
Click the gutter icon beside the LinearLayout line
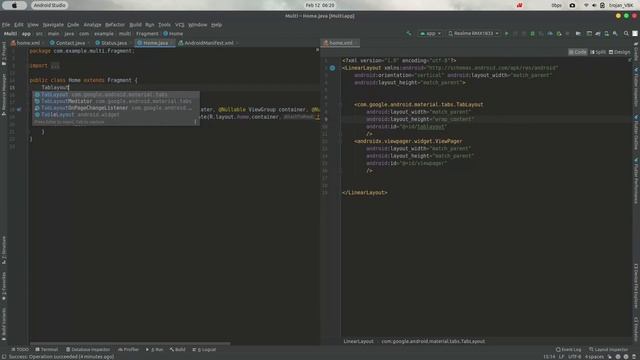332,68
